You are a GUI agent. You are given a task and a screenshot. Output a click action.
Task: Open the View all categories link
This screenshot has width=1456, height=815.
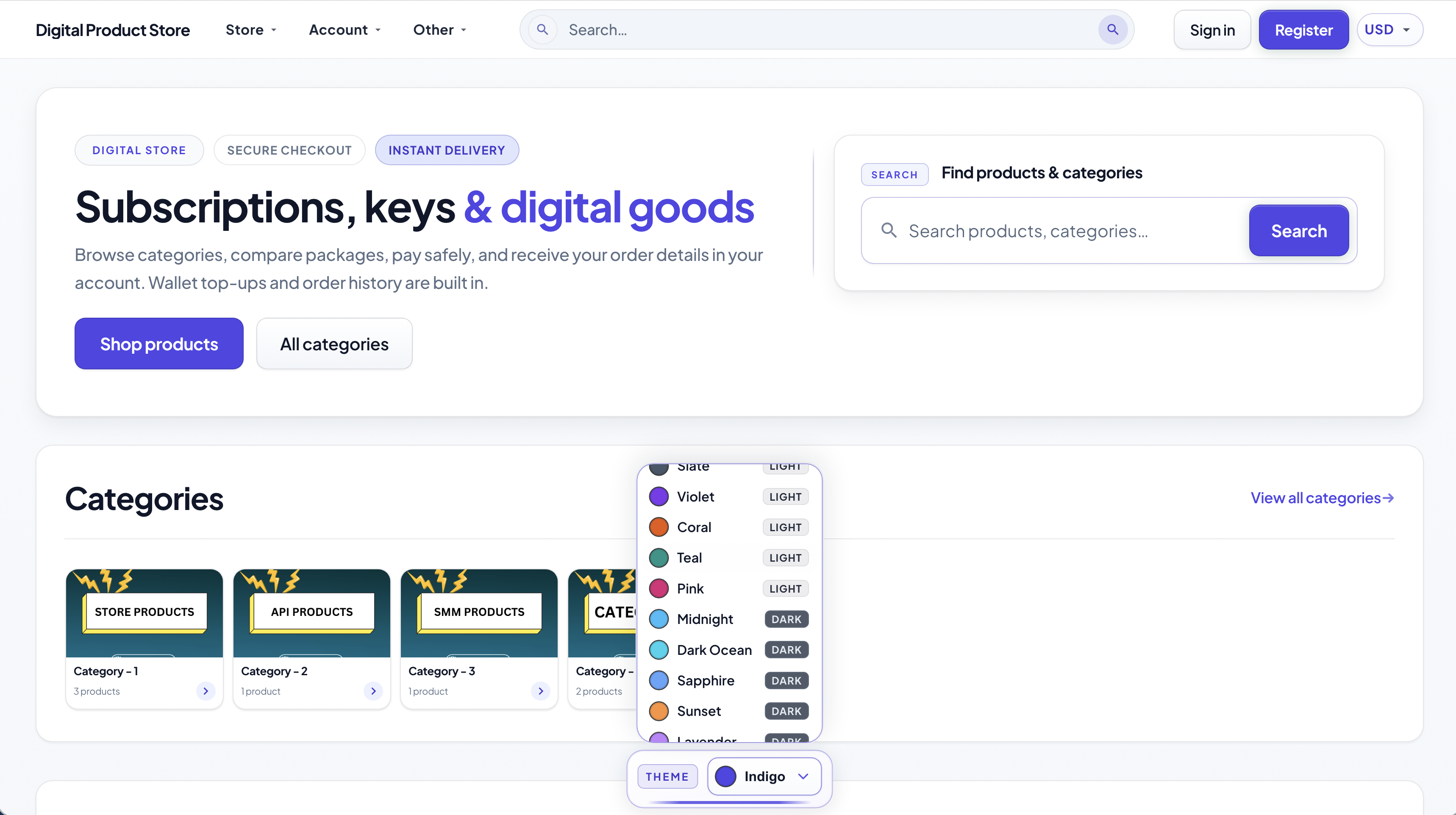(1322, 498)
